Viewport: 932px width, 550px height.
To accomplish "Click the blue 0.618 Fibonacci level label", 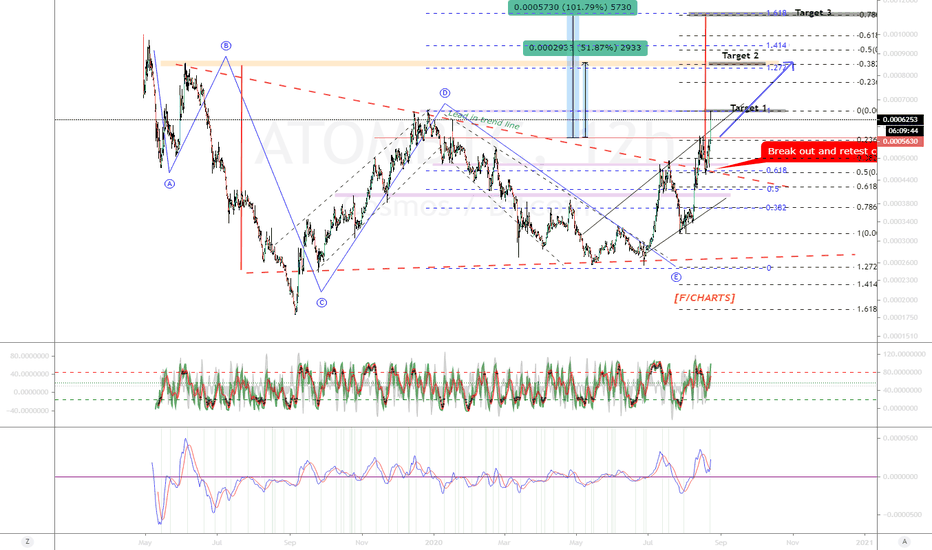I will coord(776,171).
